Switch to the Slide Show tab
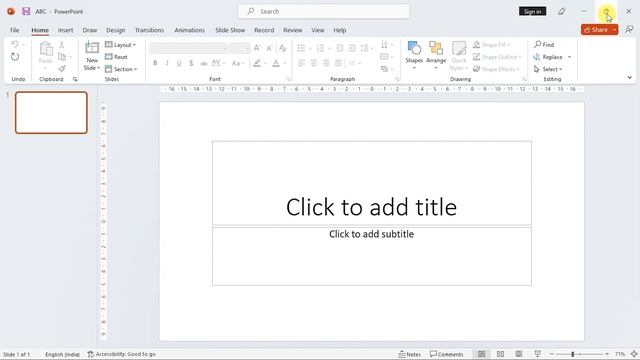The height and width of the screenshot is (360, 640). [230, 30]
